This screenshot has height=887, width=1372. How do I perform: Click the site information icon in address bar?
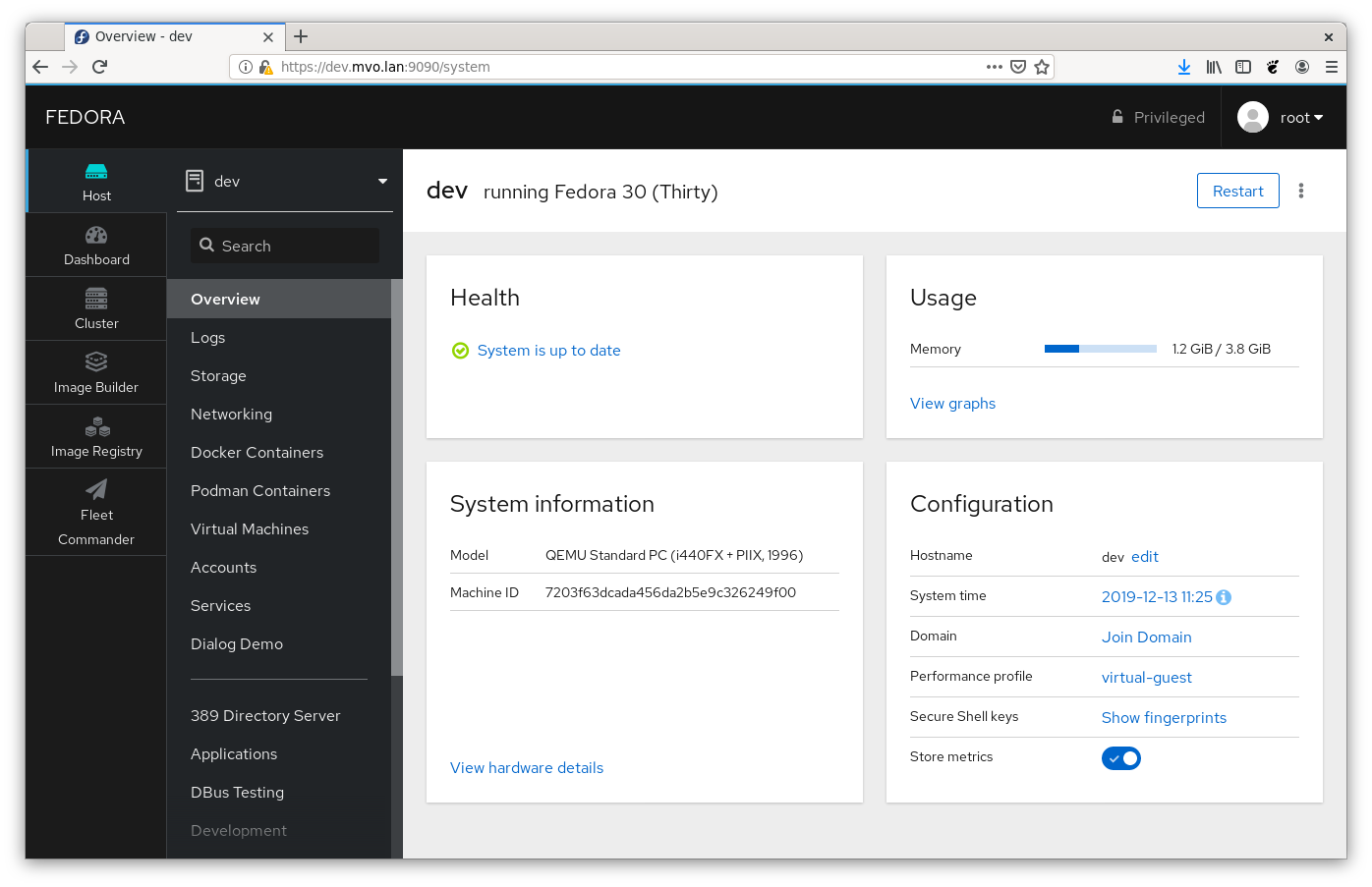pos(246,67)
